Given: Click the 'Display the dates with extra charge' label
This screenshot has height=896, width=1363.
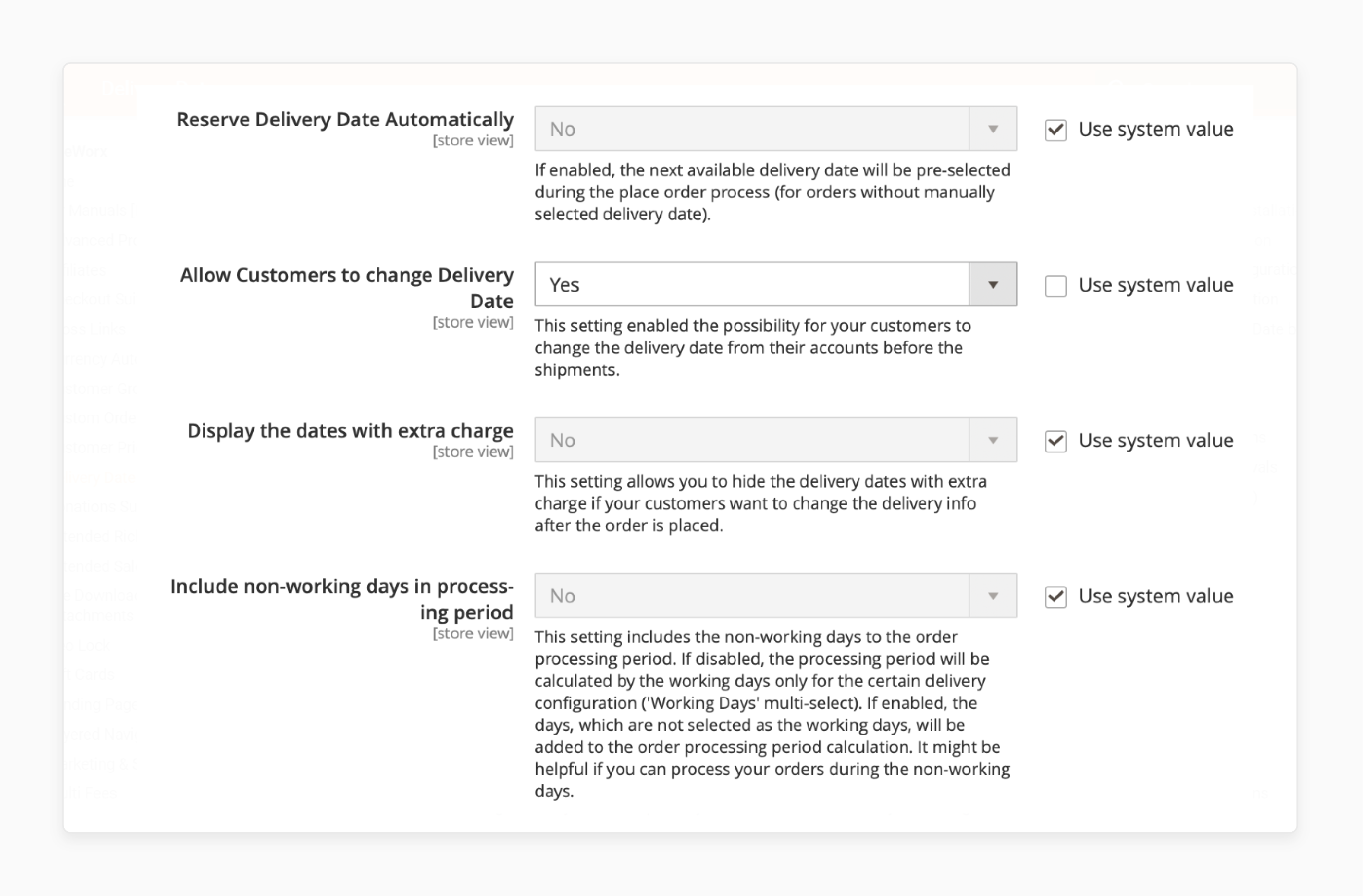Looking at the screenshot, I should (x=351, y=431).
